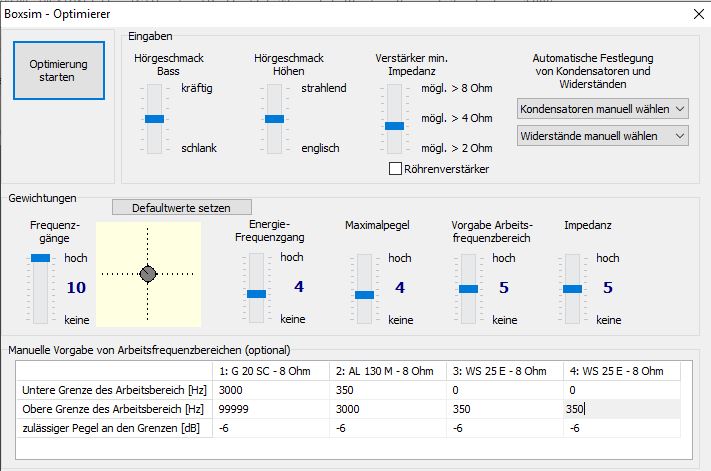Enable the Röhrenverstärker checkbox
Viewport: 711px width, 471px height.
click(x=395, y=169)
